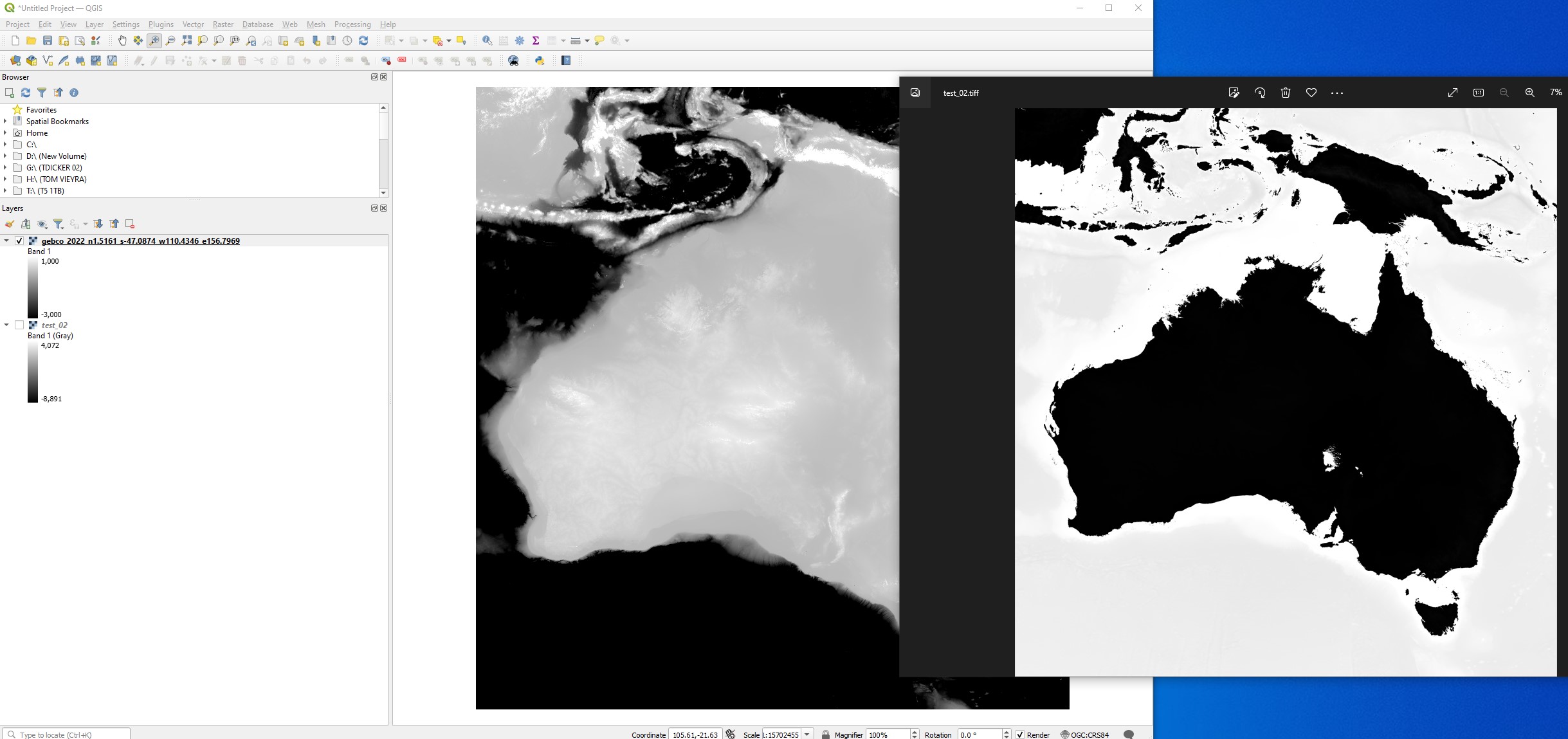
Task: Show actual size in Photos viewer
Action: coord(1479,93)
